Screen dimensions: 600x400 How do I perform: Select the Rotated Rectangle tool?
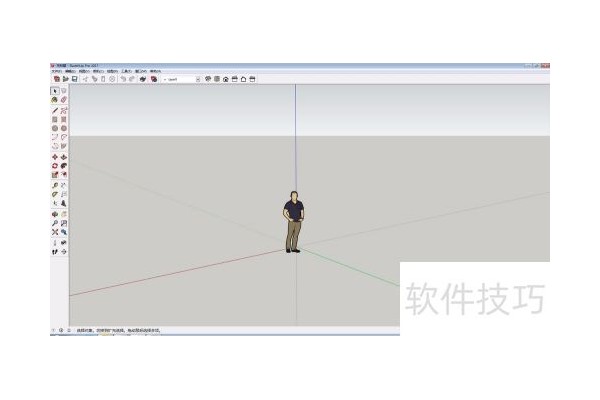(64, 119)
